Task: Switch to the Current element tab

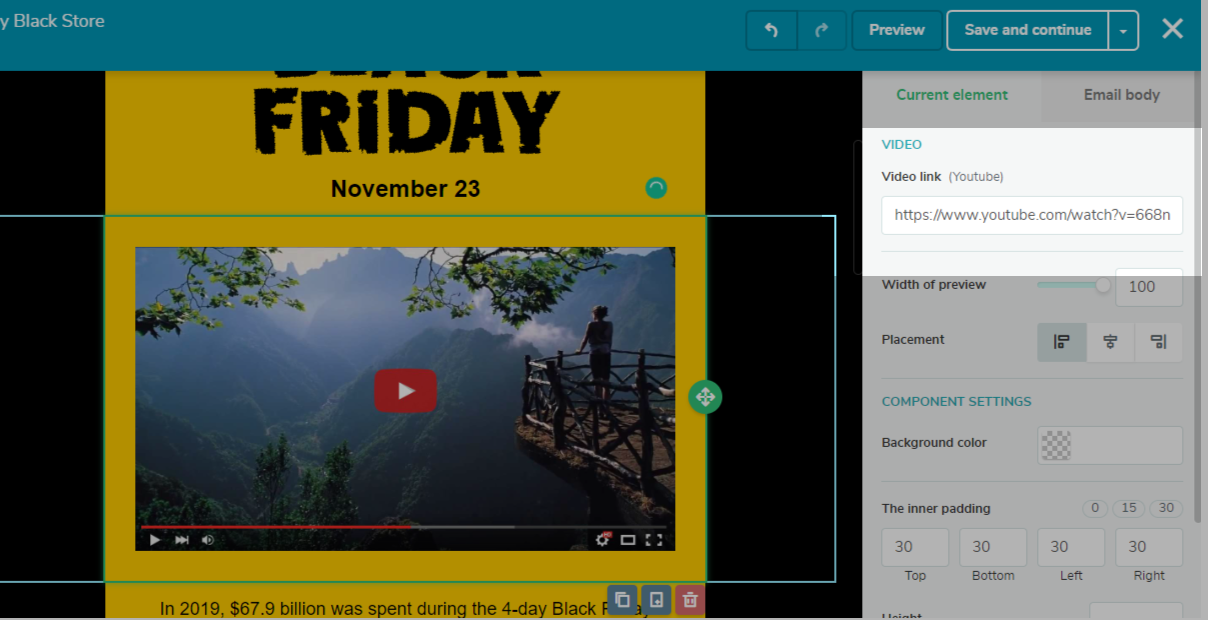Action: click(952, 95)
